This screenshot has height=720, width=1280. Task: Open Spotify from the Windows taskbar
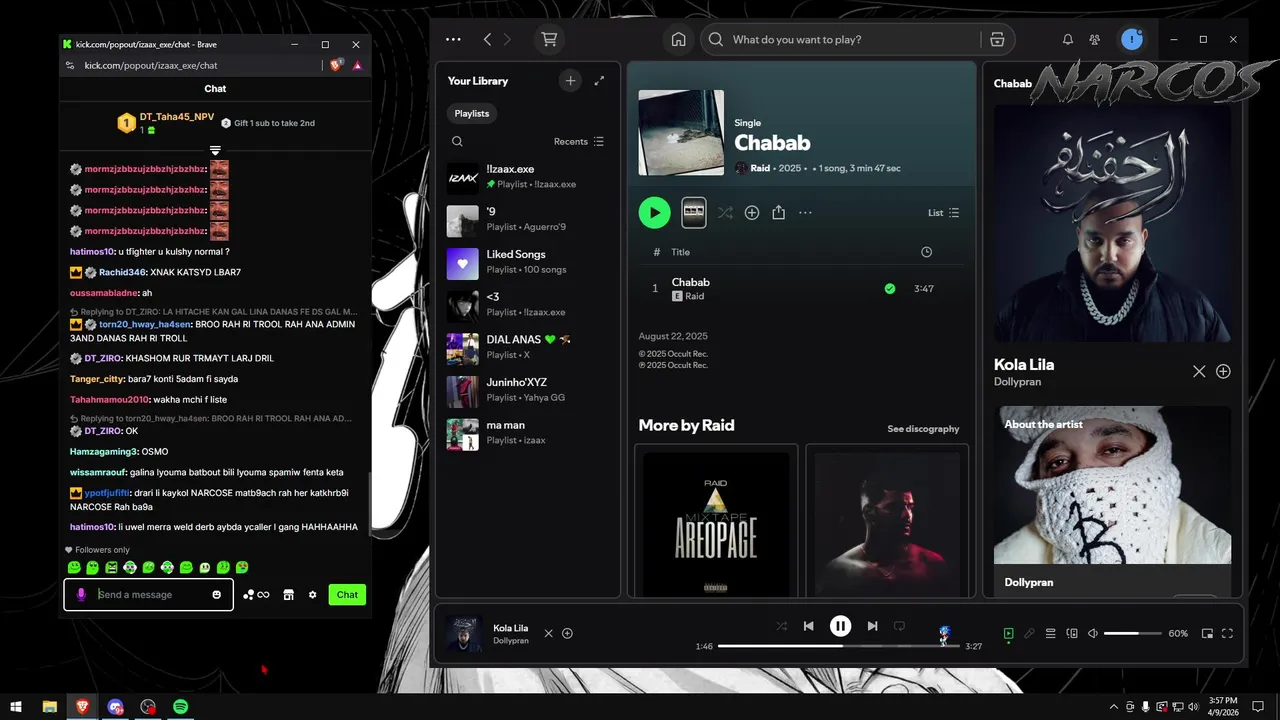pyautogui.click(x=180, y=706)
